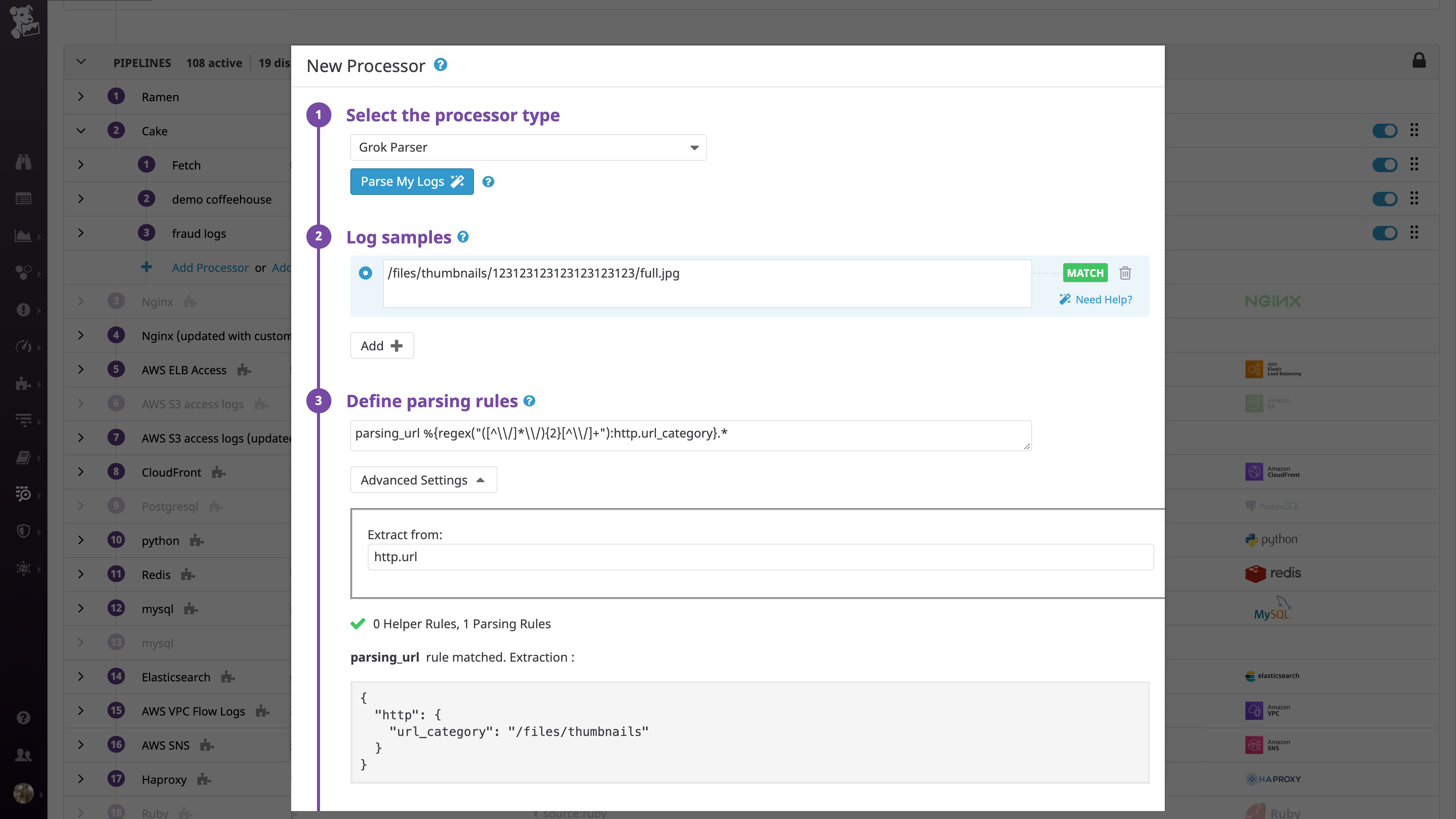
Task: Click the Parse My Logs button
Action: tap(411, 182)
